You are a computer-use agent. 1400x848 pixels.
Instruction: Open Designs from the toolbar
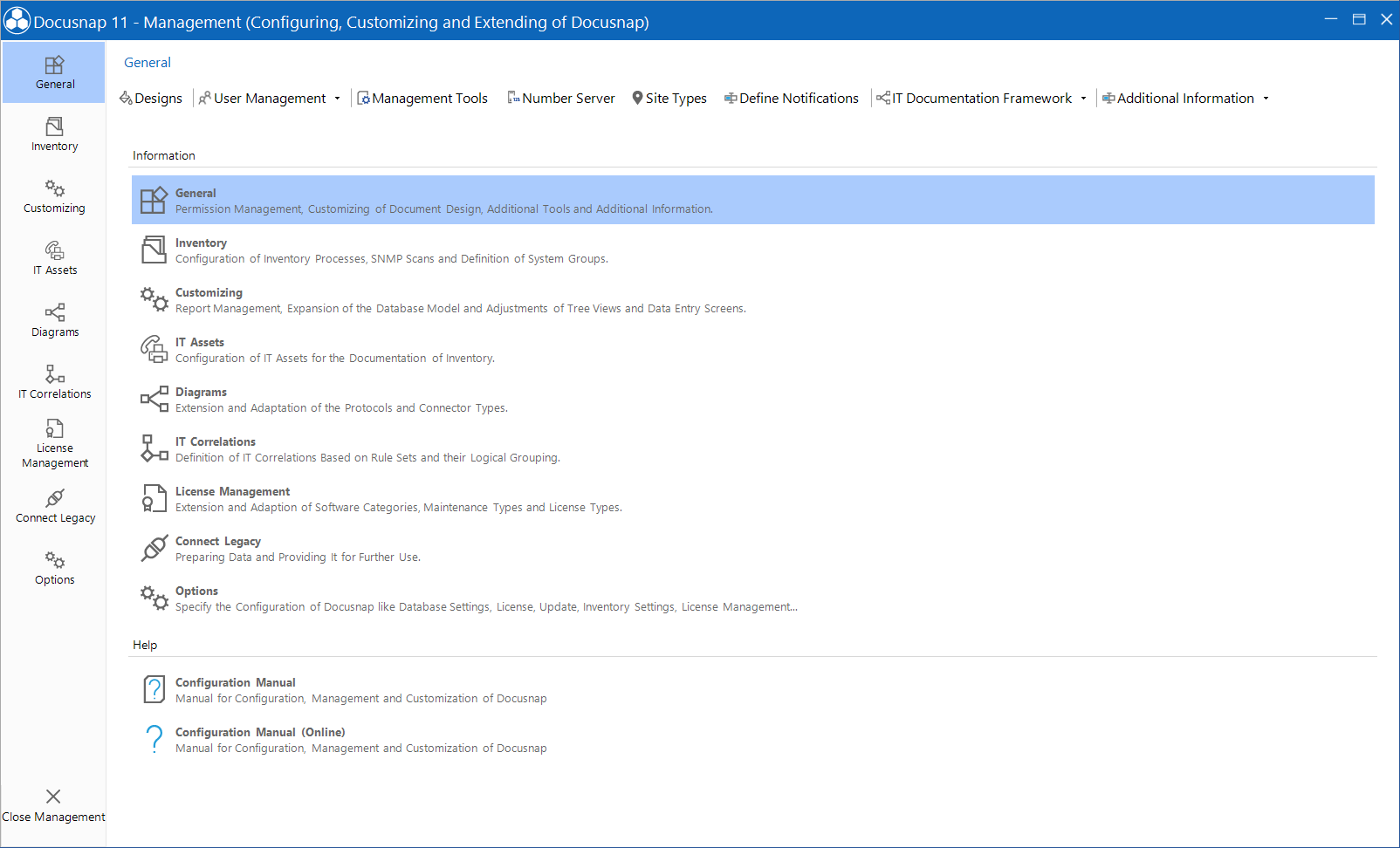click(x=151, y=99)
